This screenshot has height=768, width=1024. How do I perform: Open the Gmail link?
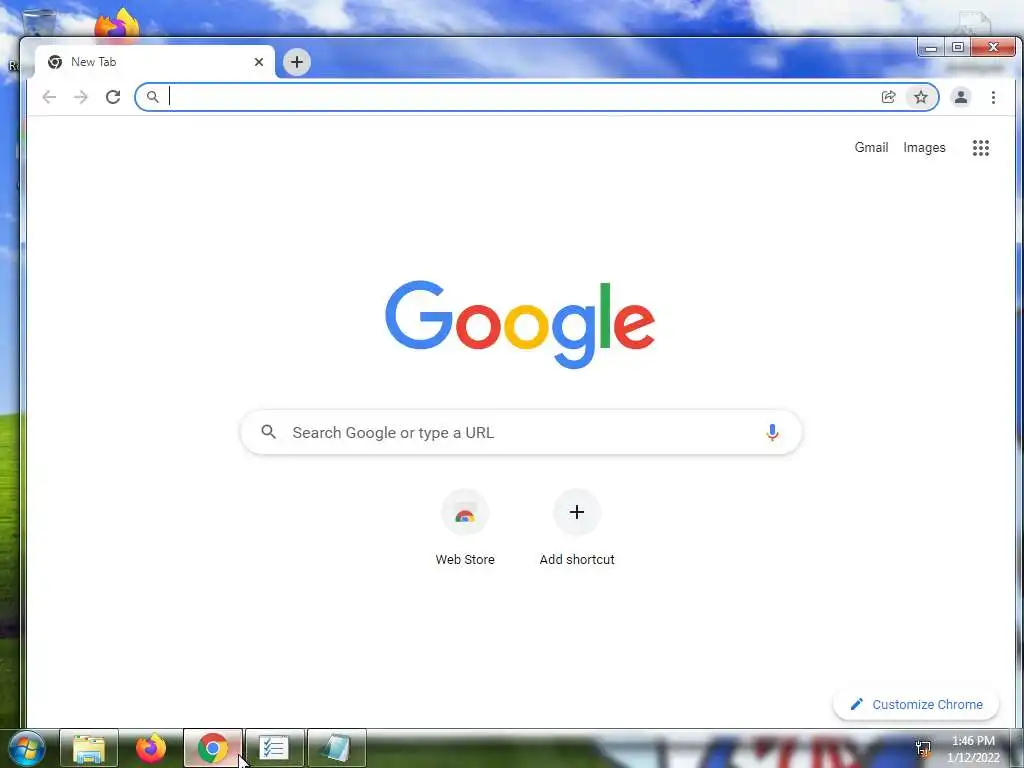click(871, 148)
